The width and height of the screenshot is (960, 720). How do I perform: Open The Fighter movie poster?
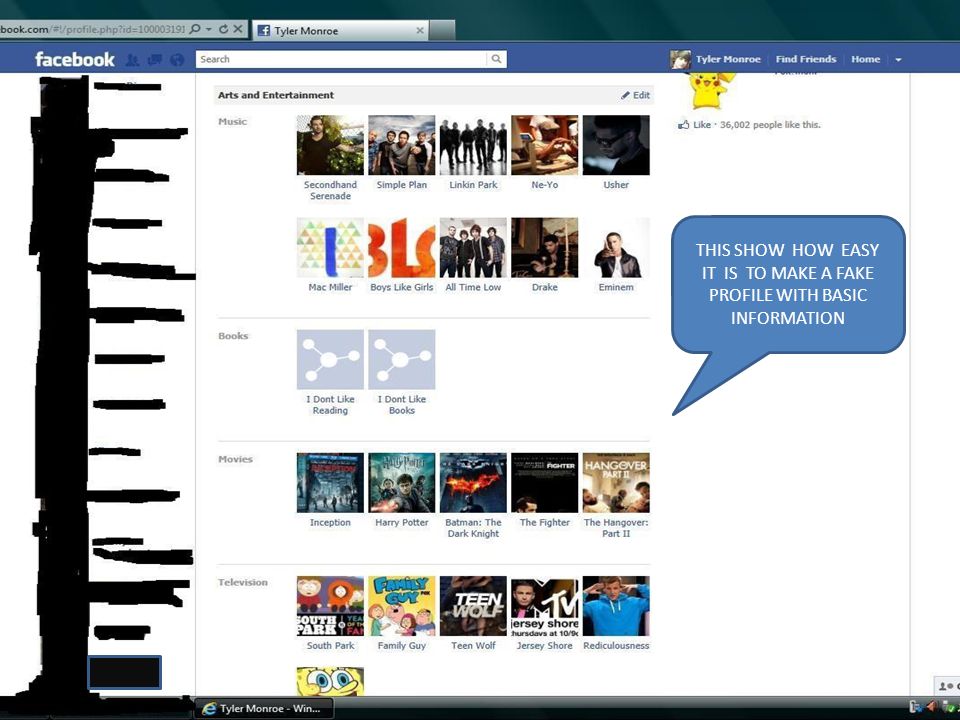coord(544,482)
